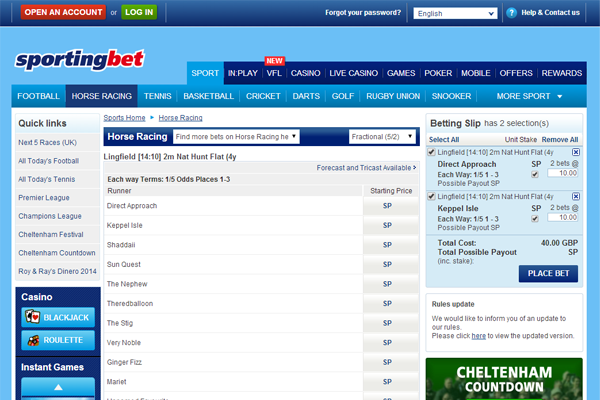Switch to the Sport tab

tap(205, 73)
